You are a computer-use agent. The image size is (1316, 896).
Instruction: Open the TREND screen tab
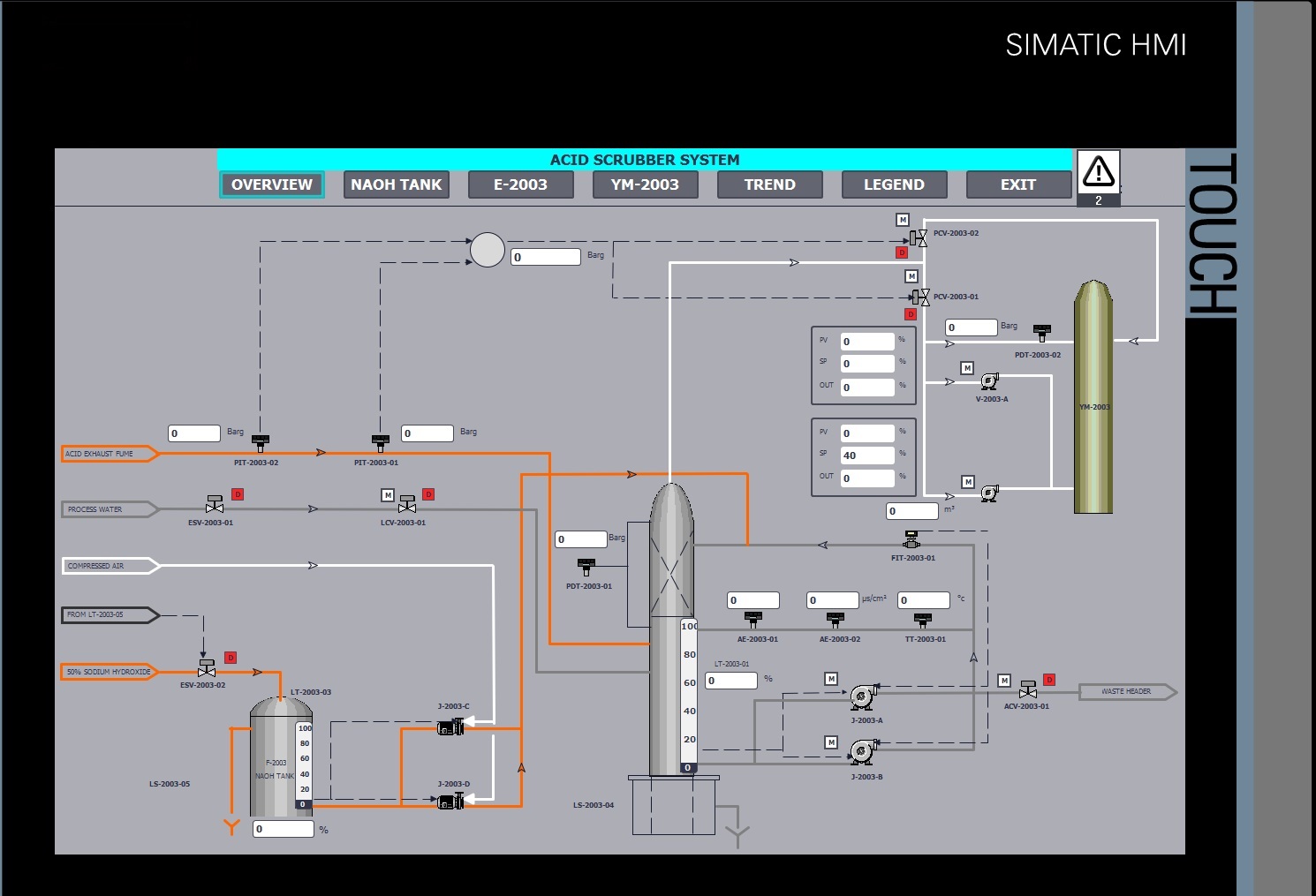pyautogui.click(x=769, y=184)
